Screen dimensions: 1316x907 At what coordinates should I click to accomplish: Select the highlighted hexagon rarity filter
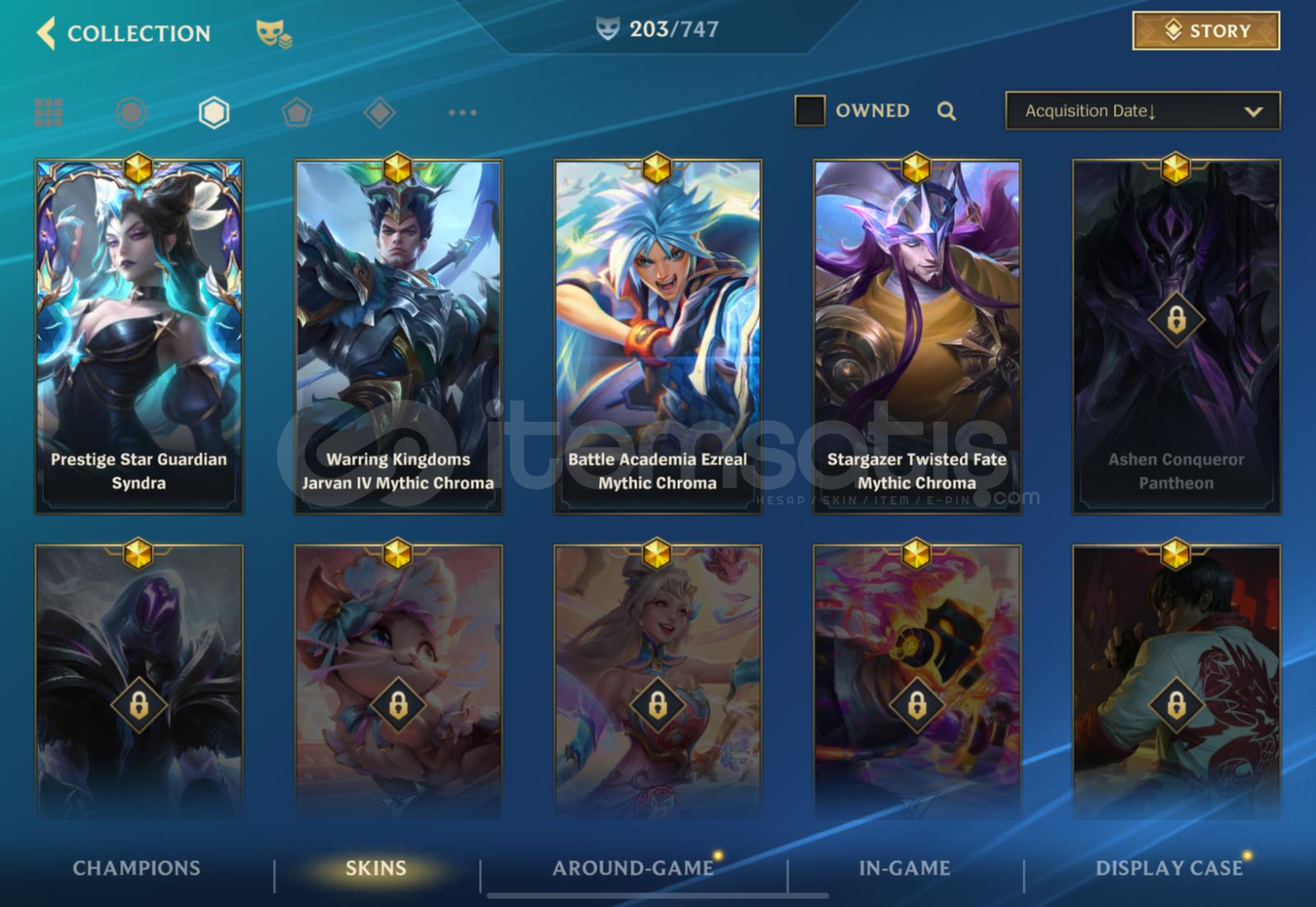click(213, 112)
